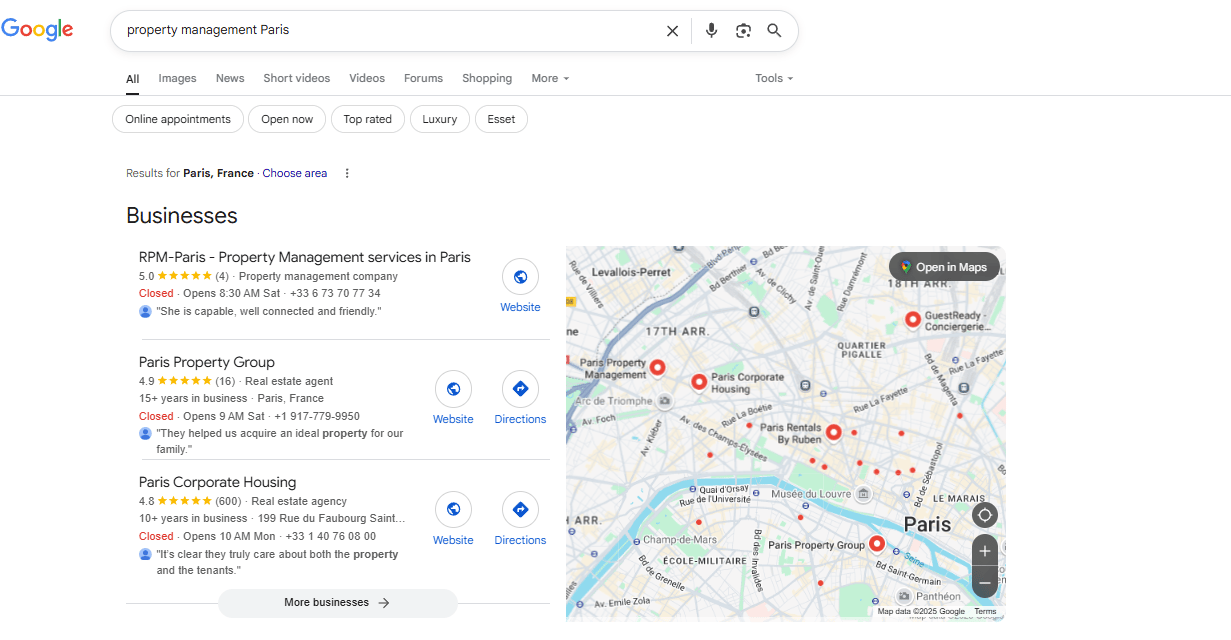This screenshot has height=640, width=1231.
Task: Get directions to Paris Corporate Housing
Action: tap(520, 510)
